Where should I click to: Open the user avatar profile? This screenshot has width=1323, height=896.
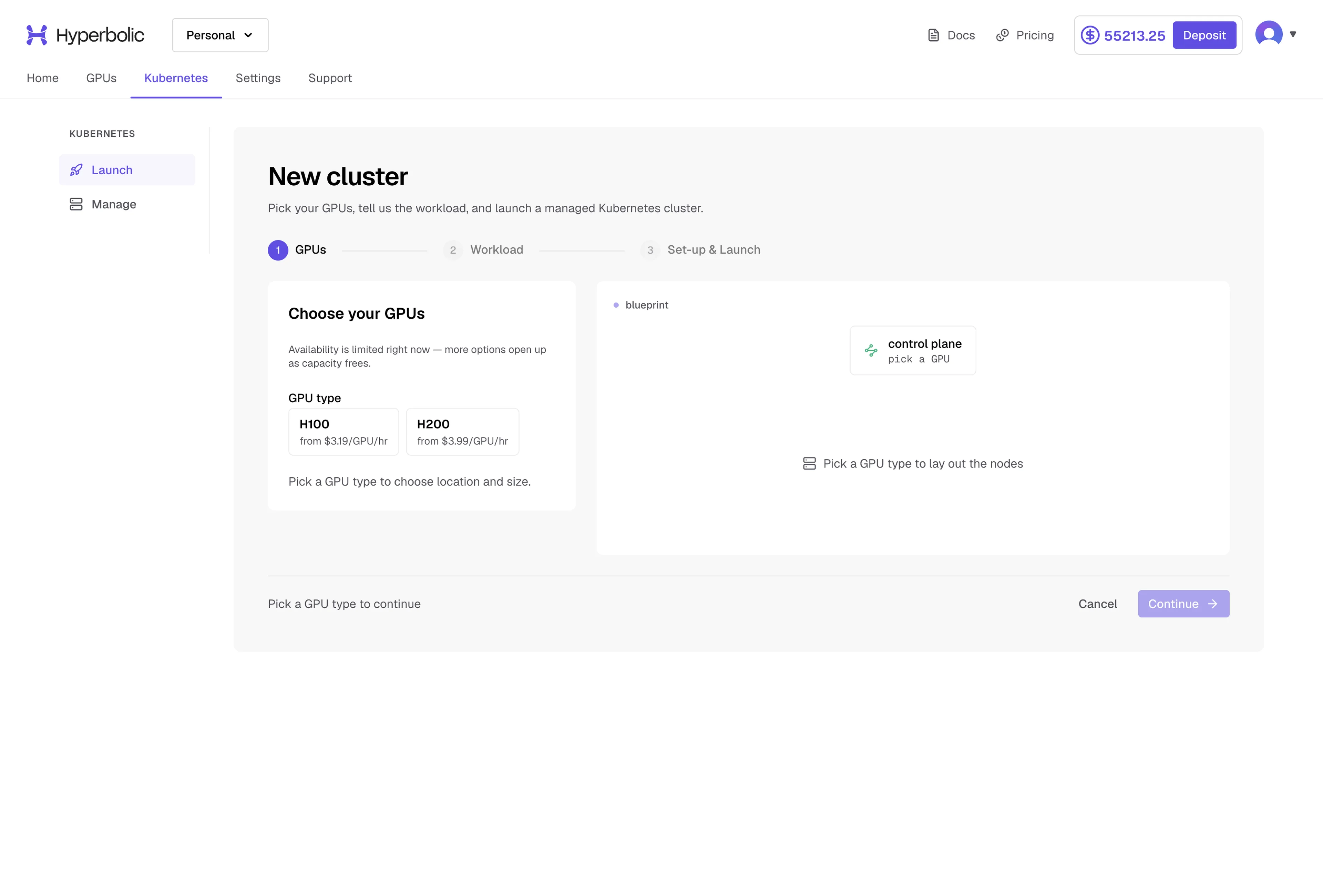[1269, 34]
